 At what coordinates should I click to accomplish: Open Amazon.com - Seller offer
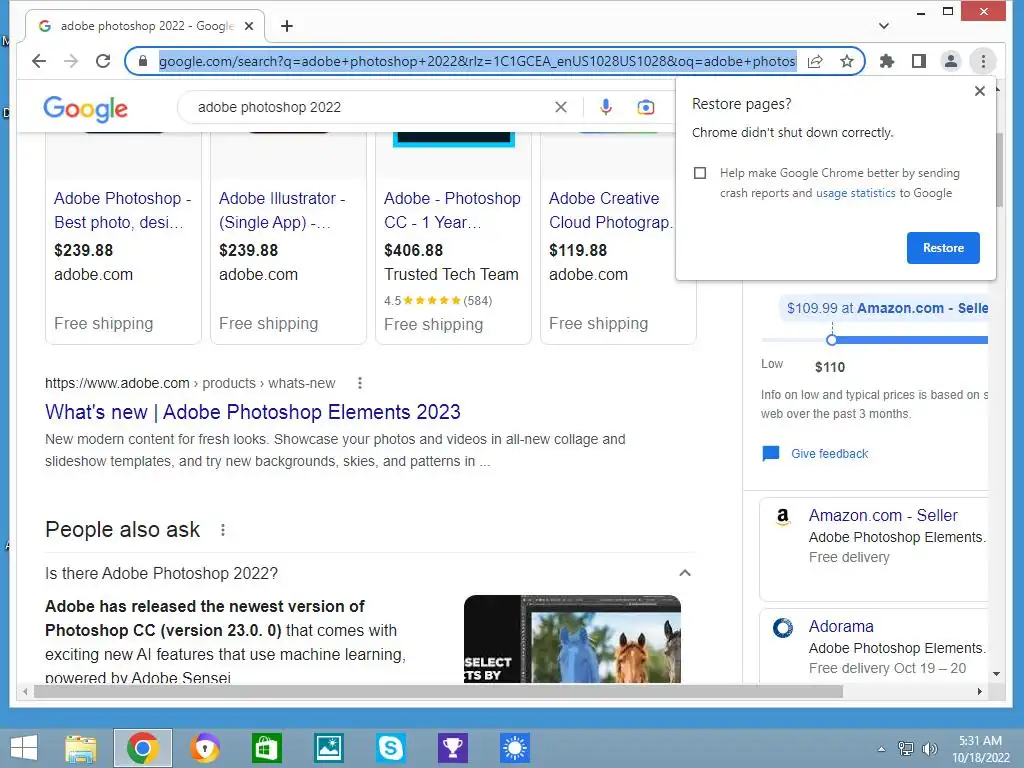(883, 515)
